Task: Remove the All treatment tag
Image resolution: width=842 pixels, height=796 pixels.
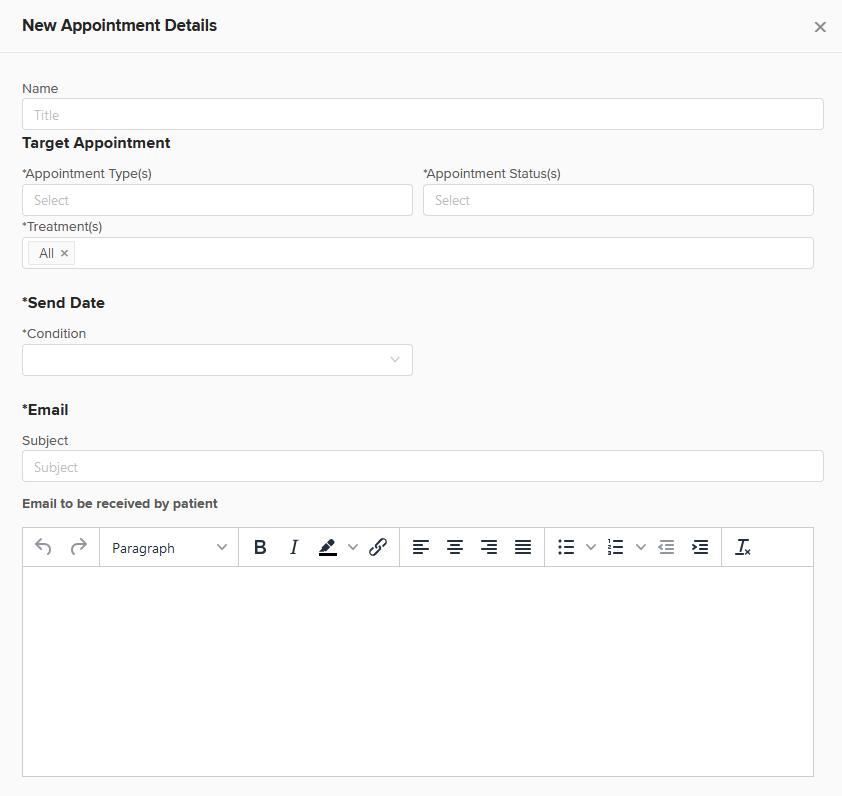Action: coord(64,253)
